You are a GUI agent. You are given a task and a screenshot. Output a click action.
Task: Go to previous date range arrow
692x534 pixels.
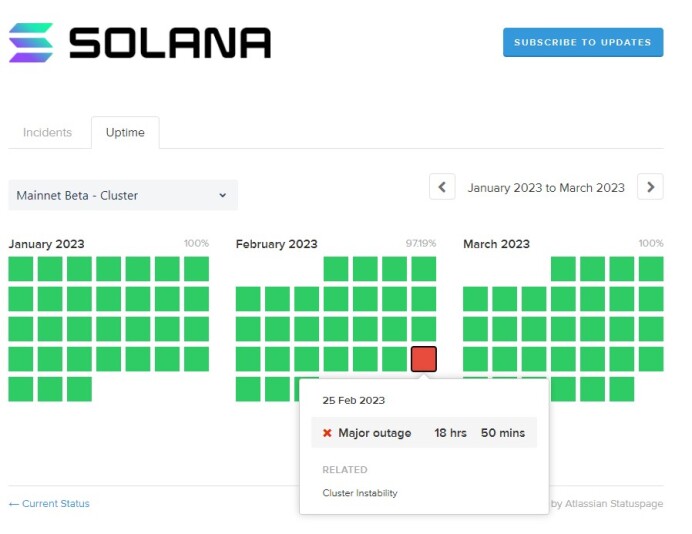click(x=442, y=187)
